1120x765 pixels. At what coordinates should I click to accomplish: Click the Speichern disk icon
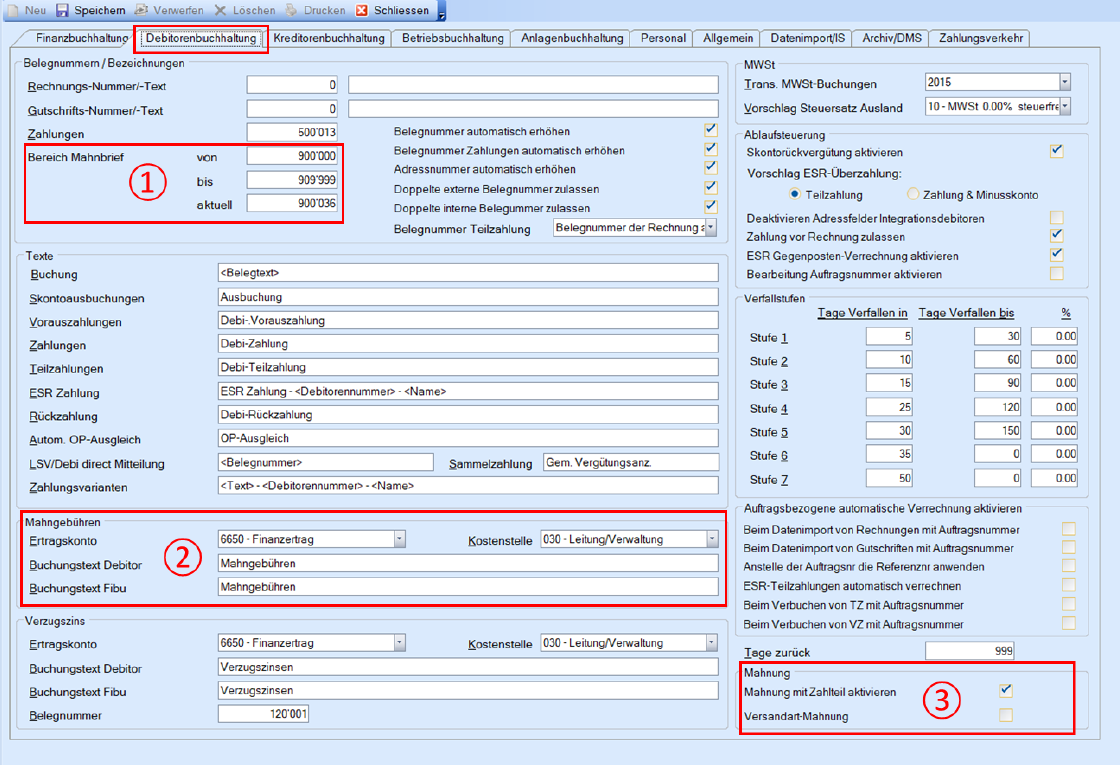62,10
